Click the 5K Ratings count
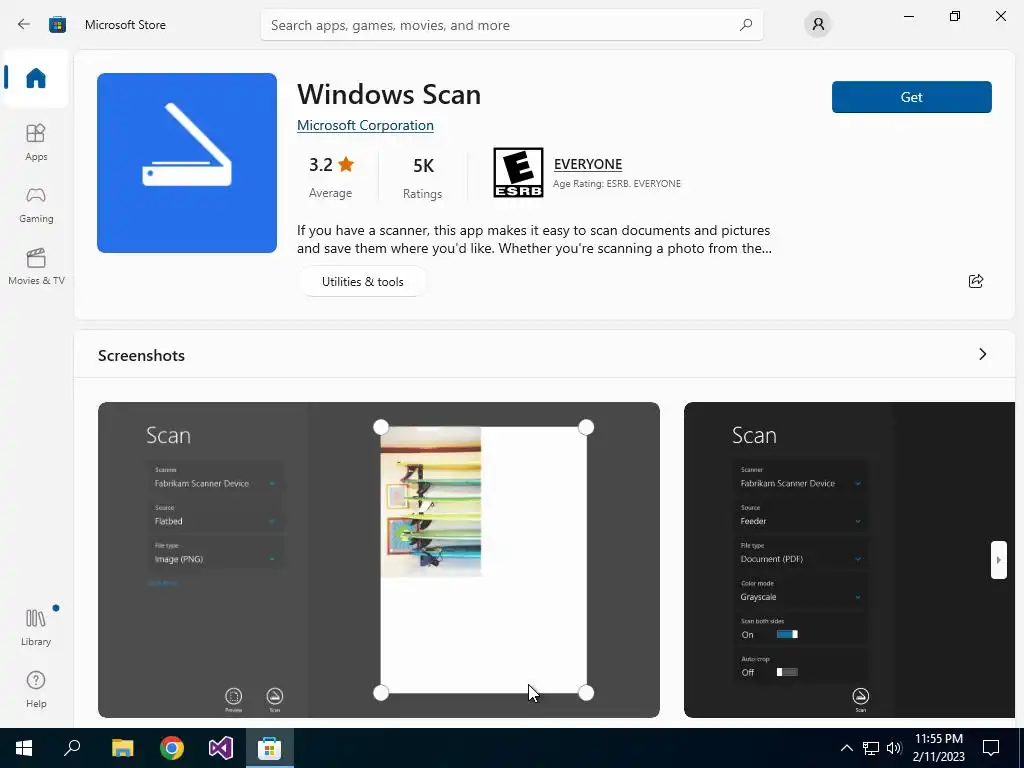The width and height of the screenshot is (1024, 768). tap(423, 178)
